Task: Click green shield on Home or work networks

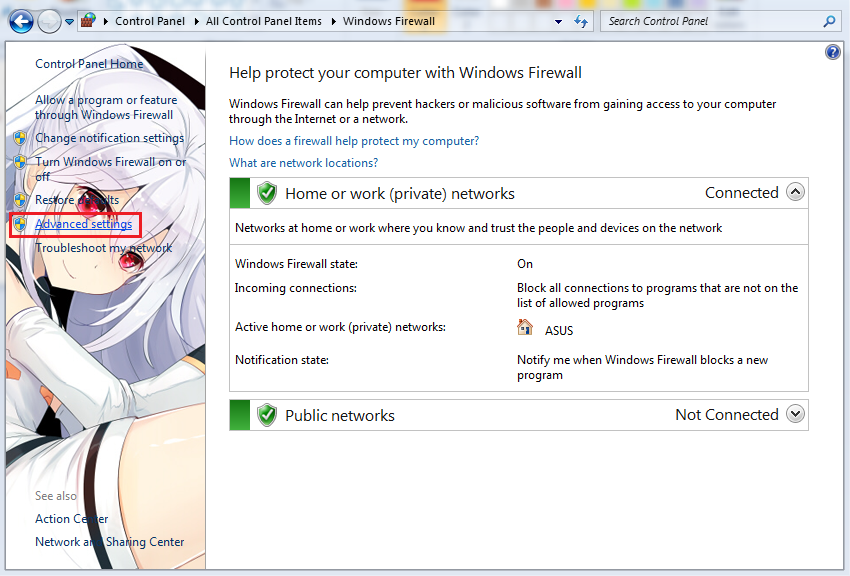Action: [x=267, y=193]
